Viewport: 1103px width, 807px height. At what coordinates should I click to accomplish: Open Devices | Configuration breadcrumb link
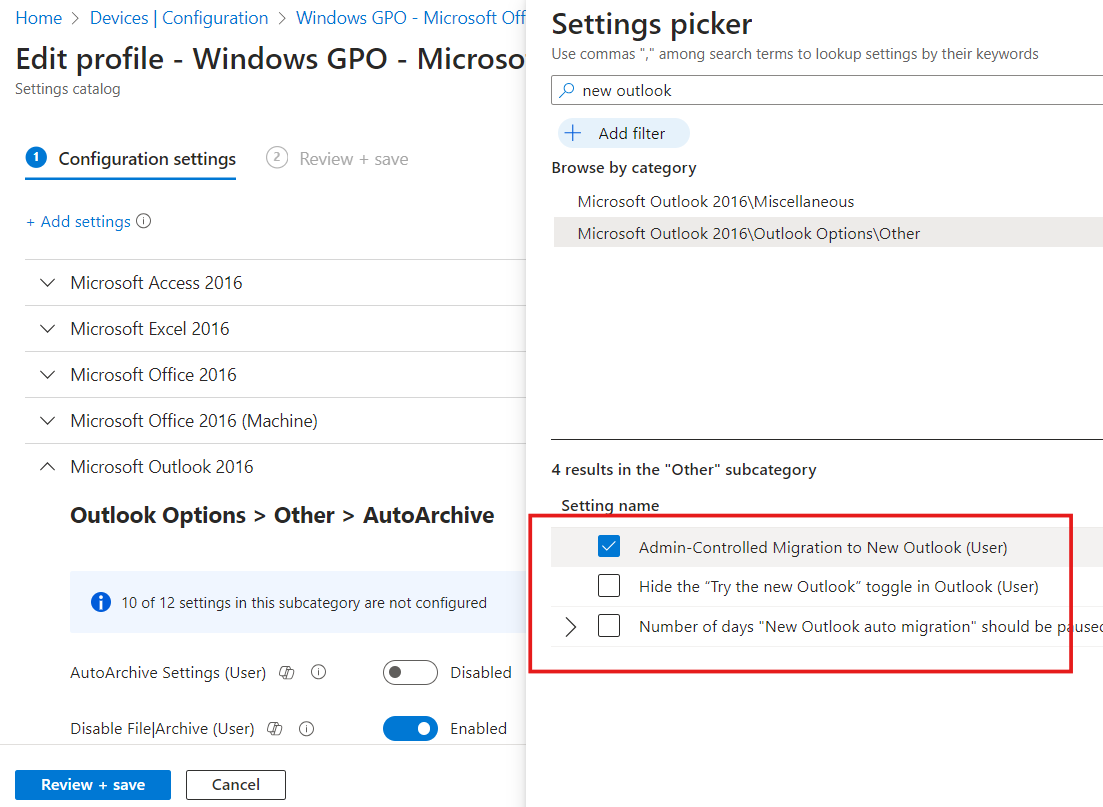coord(179,18)
